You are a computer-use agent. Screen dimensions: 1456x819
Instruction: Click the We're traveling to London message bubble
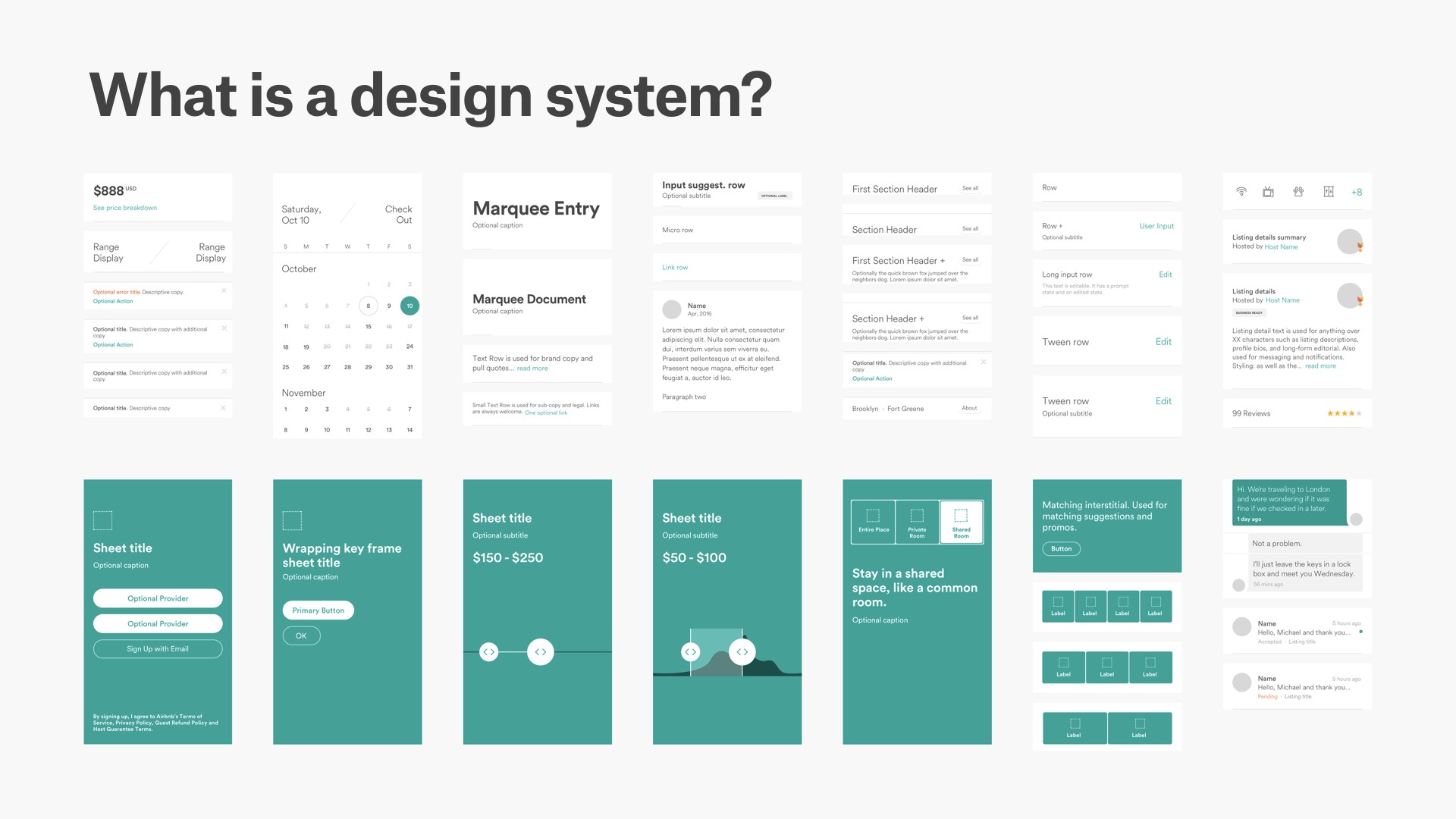1289,502
